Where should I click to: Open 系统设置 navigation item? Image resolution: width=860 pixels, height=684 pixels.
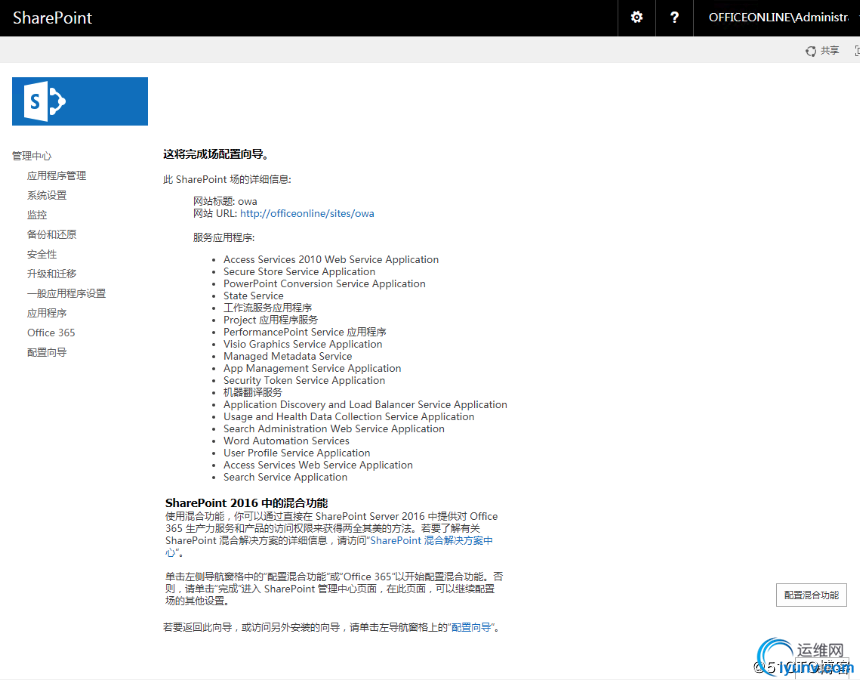[x=47, y=195]
